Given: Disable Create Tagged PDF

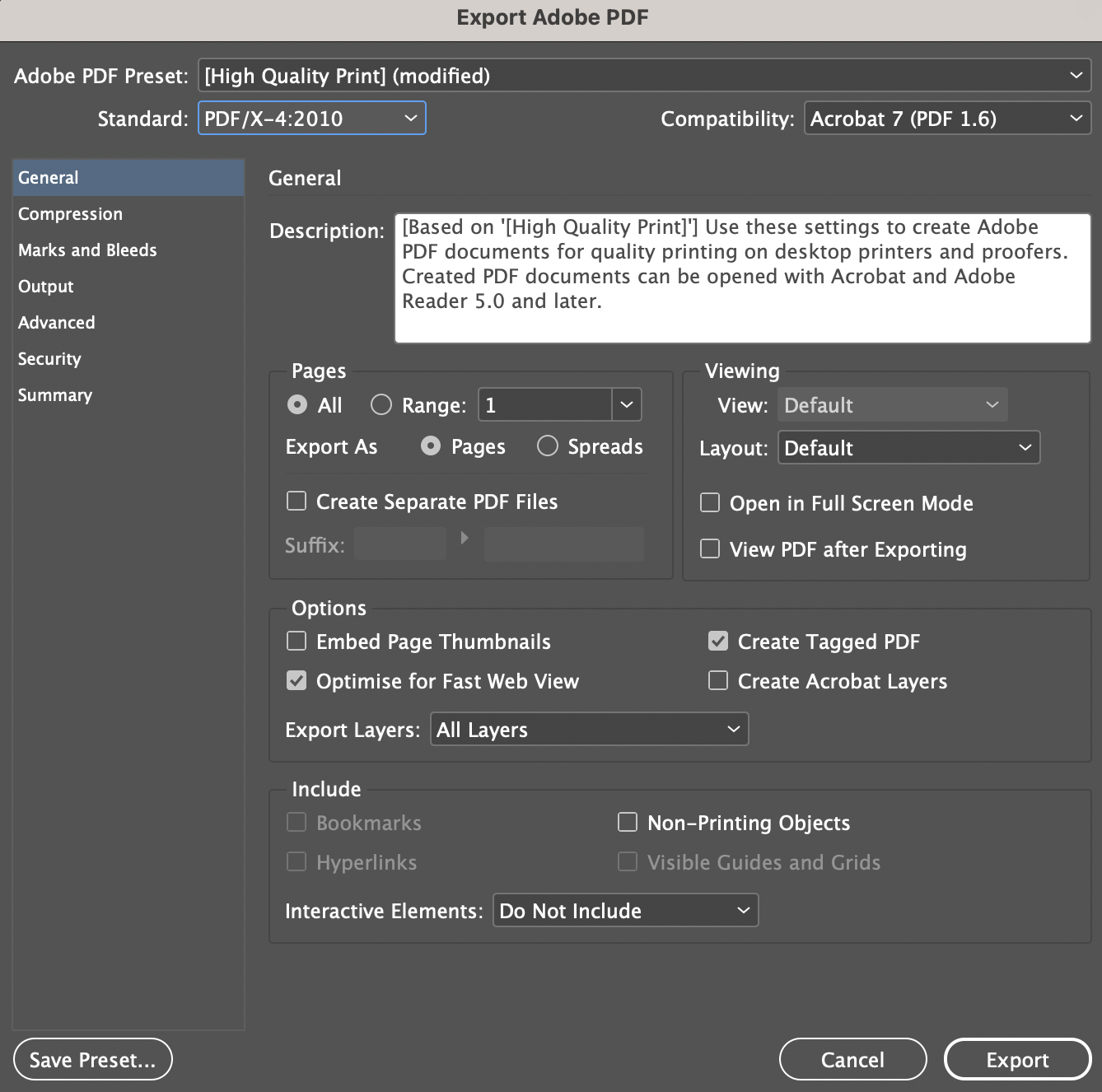Looking at the screenshot, I should coord(717,641).
